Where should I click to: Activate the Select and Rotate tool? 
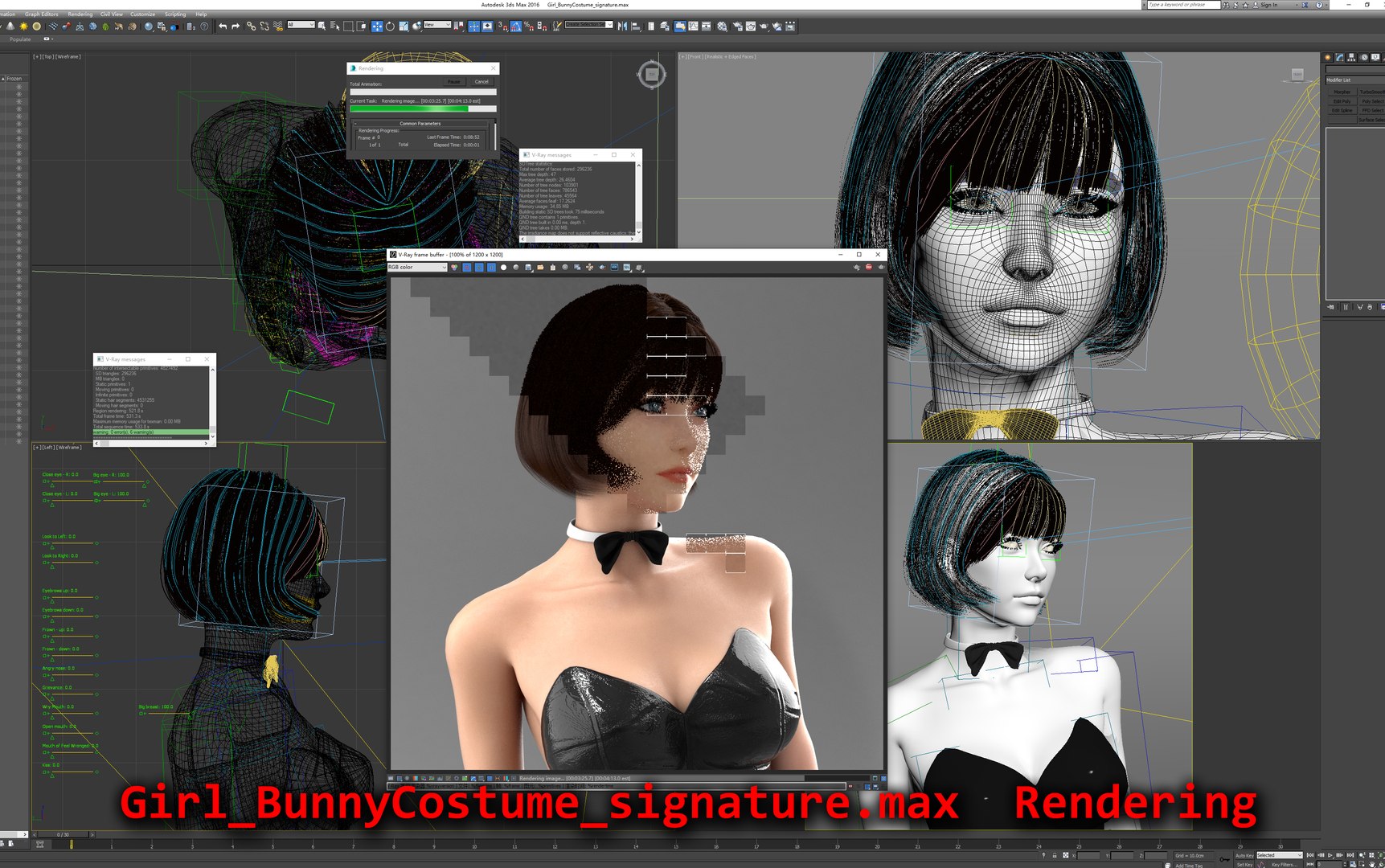pyautogui.click(x=391, y=27)
